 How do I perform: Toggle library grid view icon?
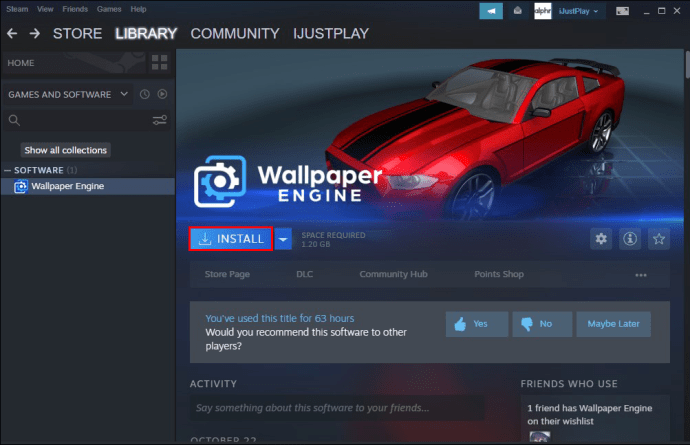[159, 63]
